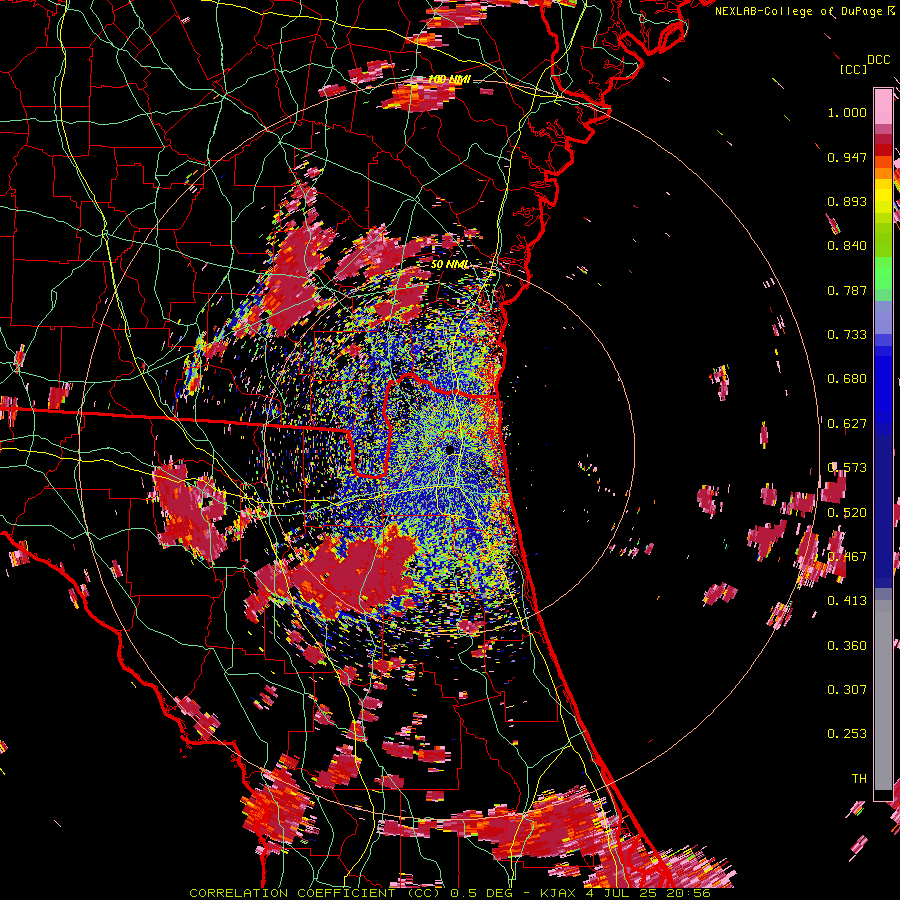Click the 50 NMI range ring label

449,265
